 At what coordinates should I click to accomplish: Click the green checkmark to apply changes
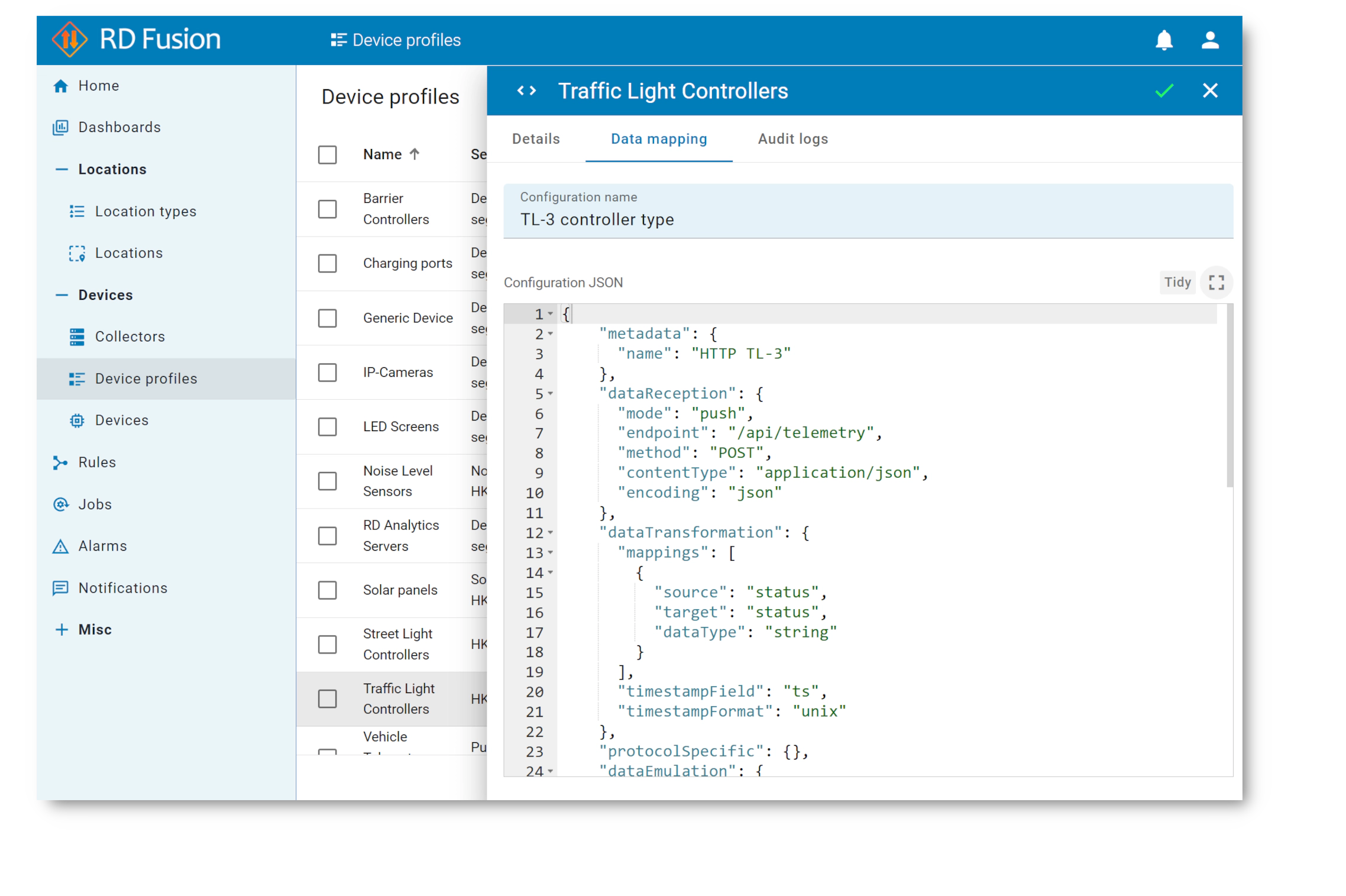(x=1164, y=90)
